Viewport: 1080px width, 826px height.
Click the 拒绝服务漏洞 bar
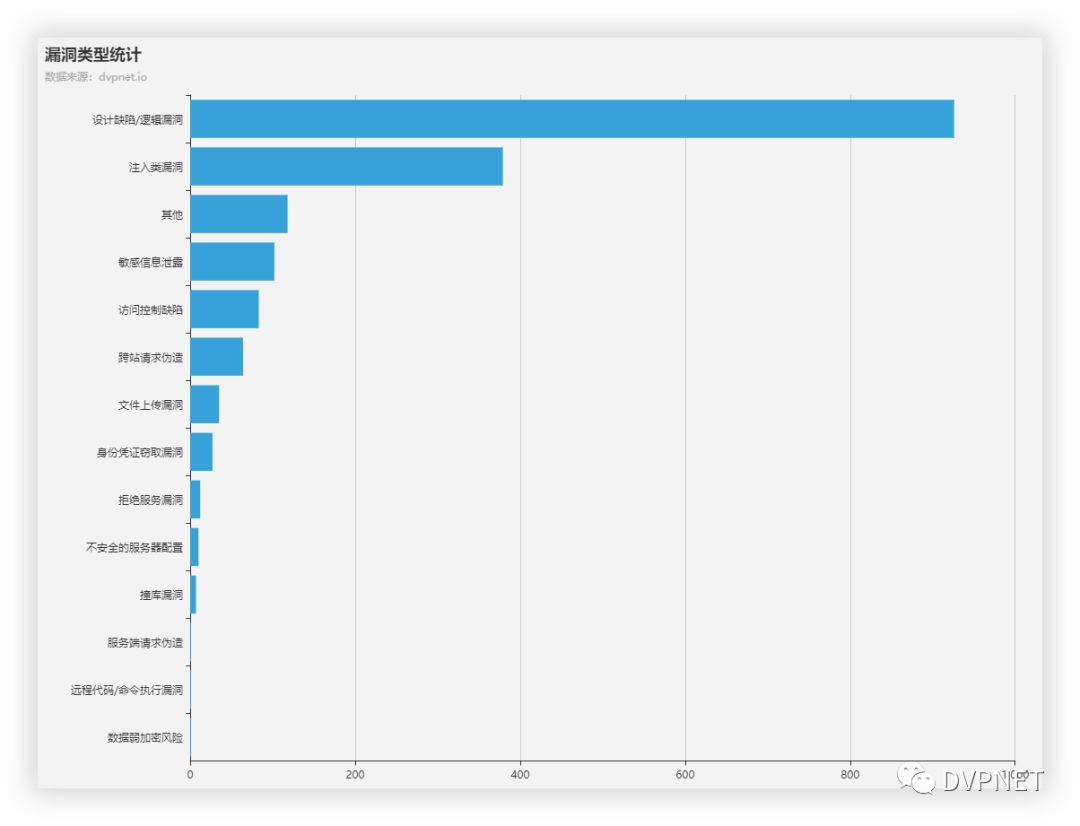[195, 499]
